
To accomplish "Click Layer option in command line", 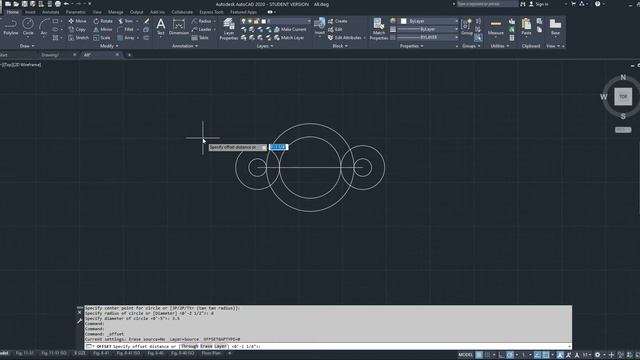I will [x=220, y=346].
